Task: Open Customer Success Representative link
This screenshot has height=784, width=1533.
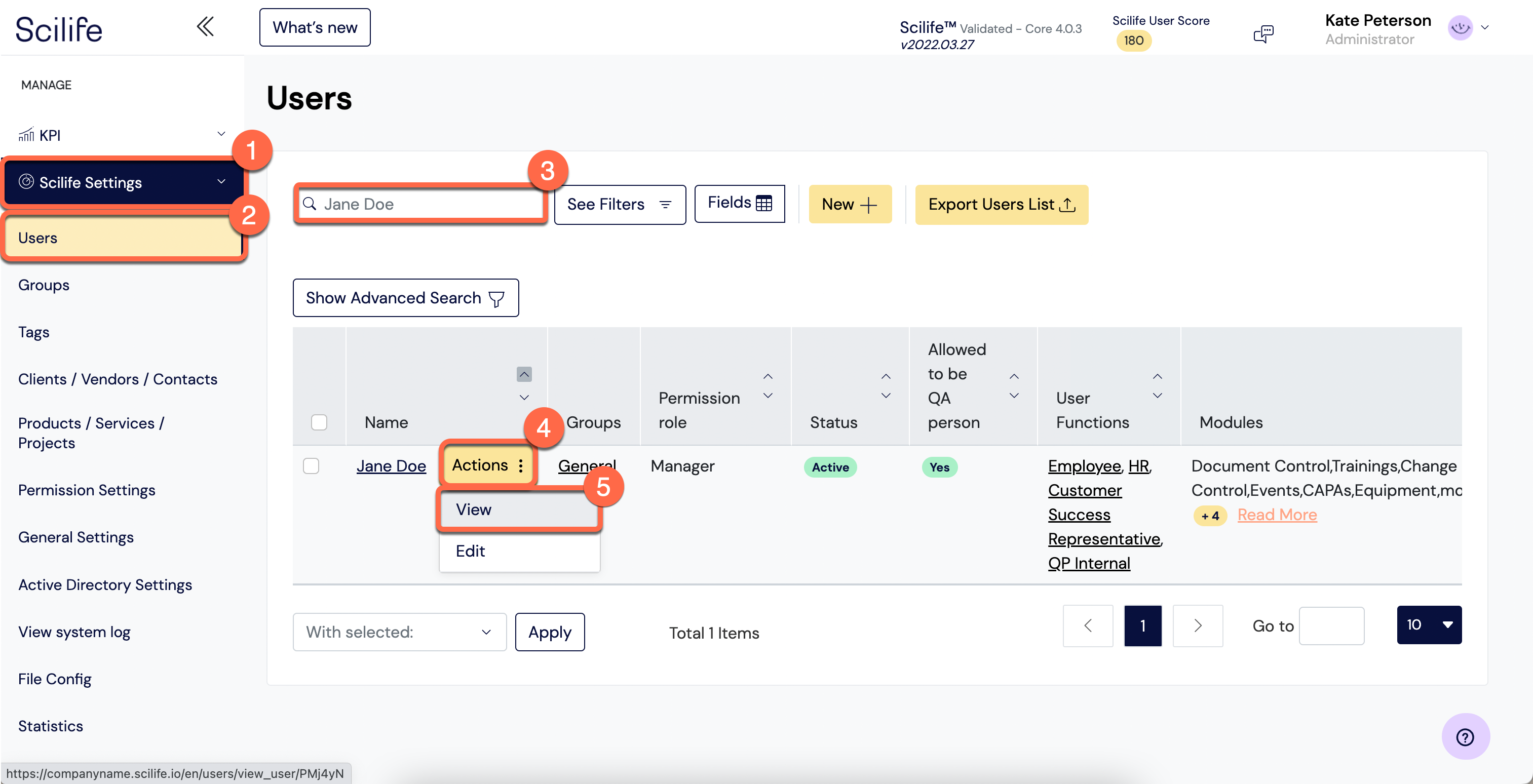Action: [1104, 515]
